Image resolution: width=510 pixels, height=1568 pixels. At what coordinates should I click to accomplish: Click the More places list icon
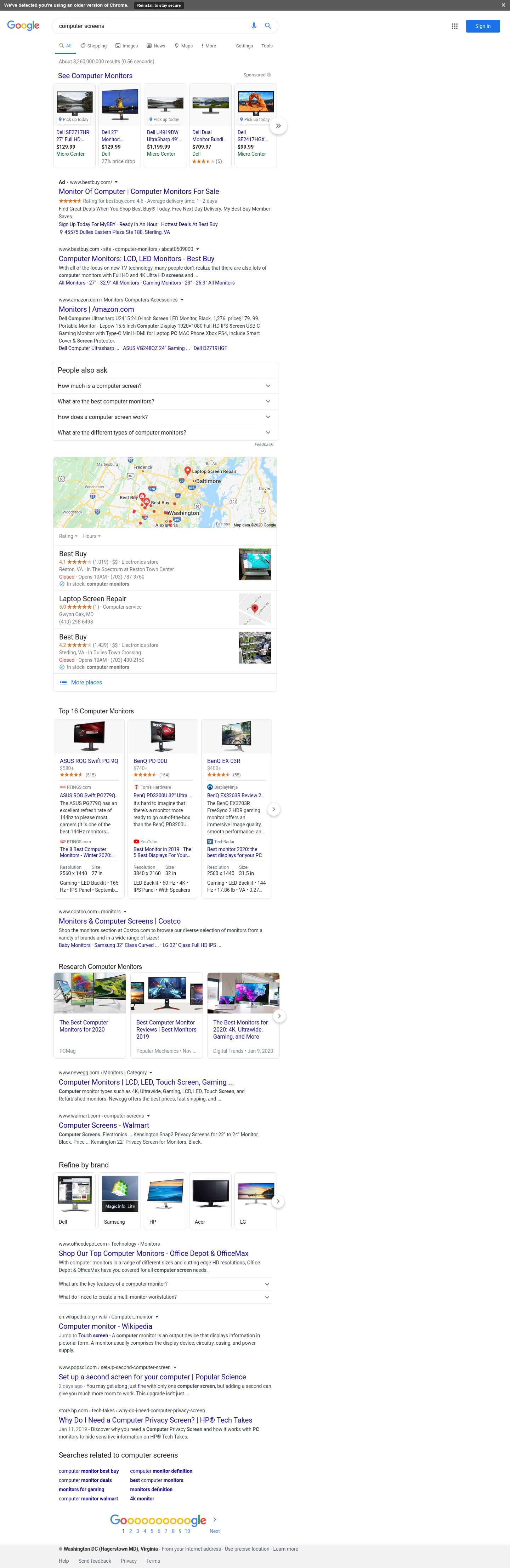[63, 682]
